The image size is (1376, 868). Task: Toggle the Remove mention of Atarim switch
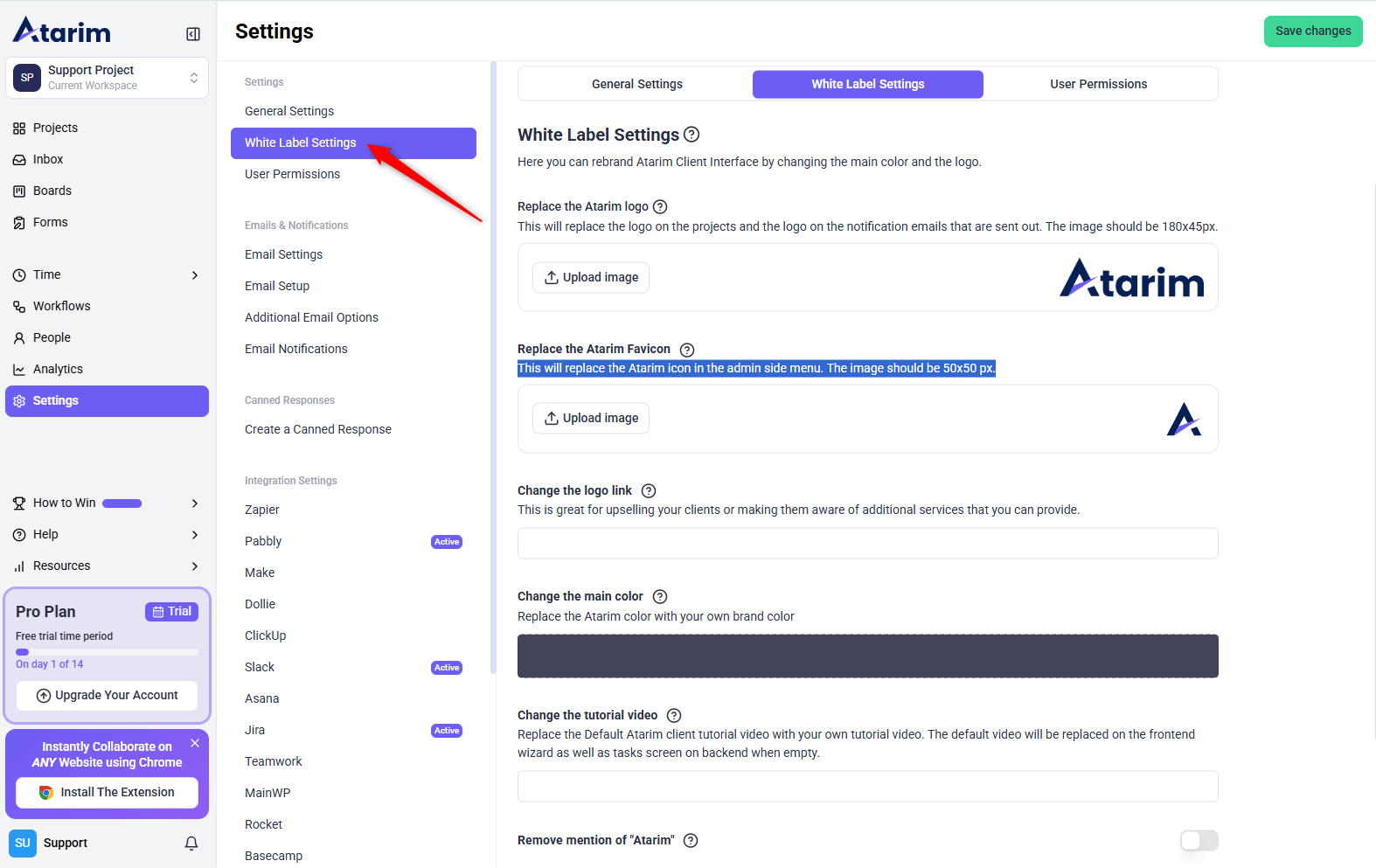coord(1199,840)
